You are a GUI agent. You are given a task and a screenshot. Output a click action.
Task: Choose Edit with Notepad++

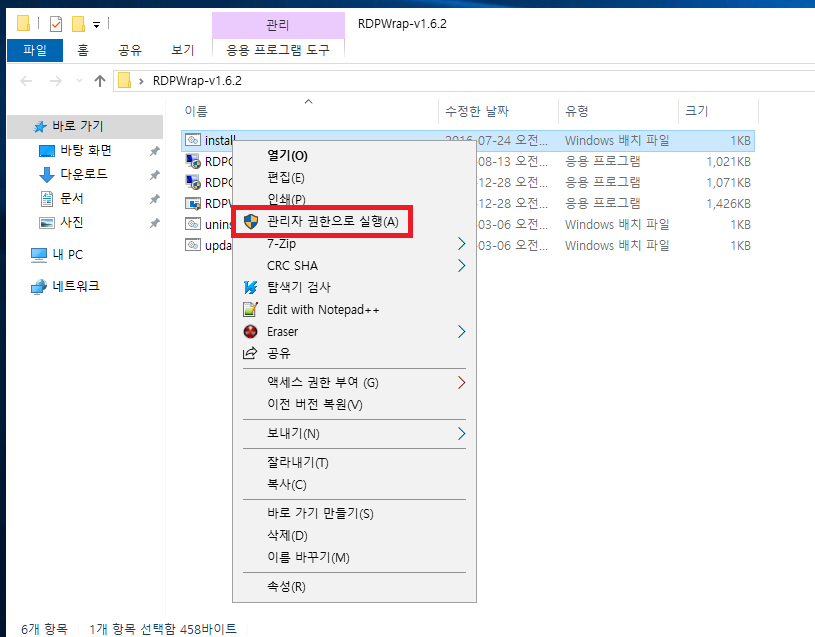(323, 310)
